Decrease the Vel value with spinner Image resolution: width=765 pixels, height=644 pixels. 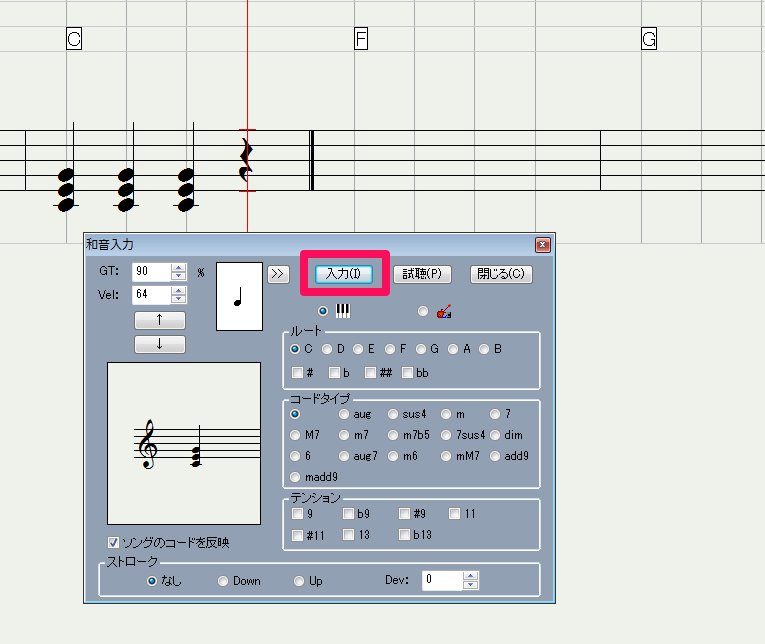178,299
